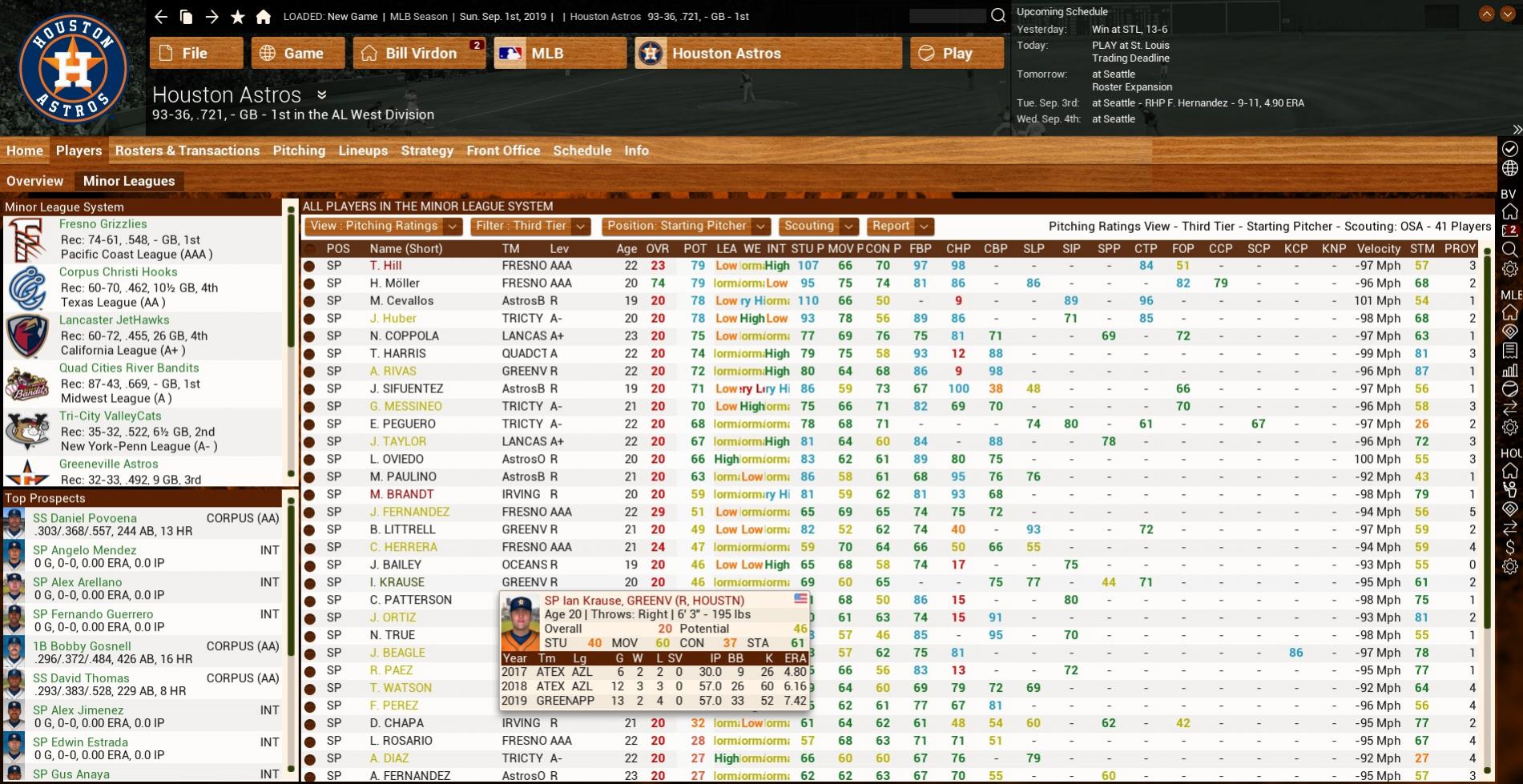Click the MLB transactions arrows icon

[x=1509, y=408]
